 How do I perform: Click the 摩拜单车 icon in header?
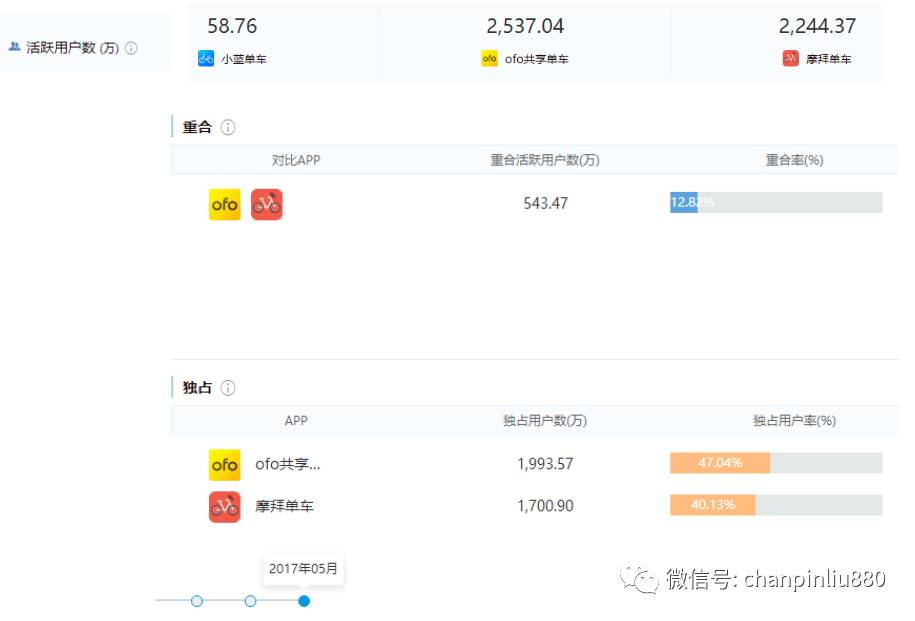(791, 58)
